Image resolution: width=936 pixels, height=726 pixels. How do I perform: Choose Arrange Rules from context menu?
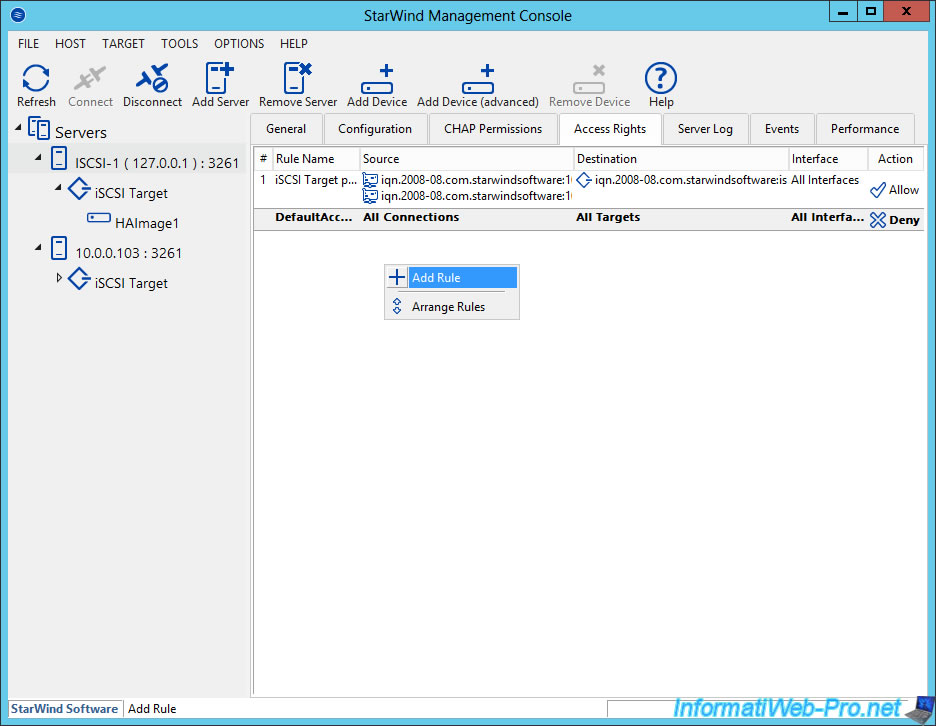click(x=452, y=307)
